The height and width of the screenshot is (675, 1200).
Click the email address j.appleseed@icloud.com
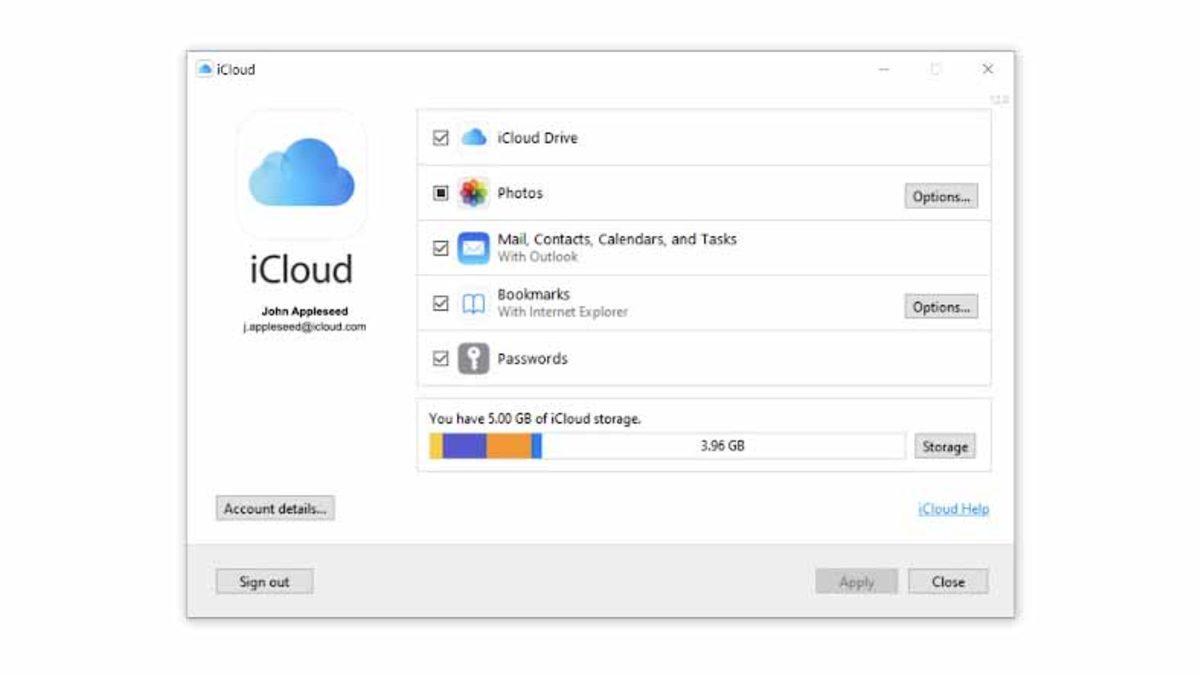click(x=301, y=326)
